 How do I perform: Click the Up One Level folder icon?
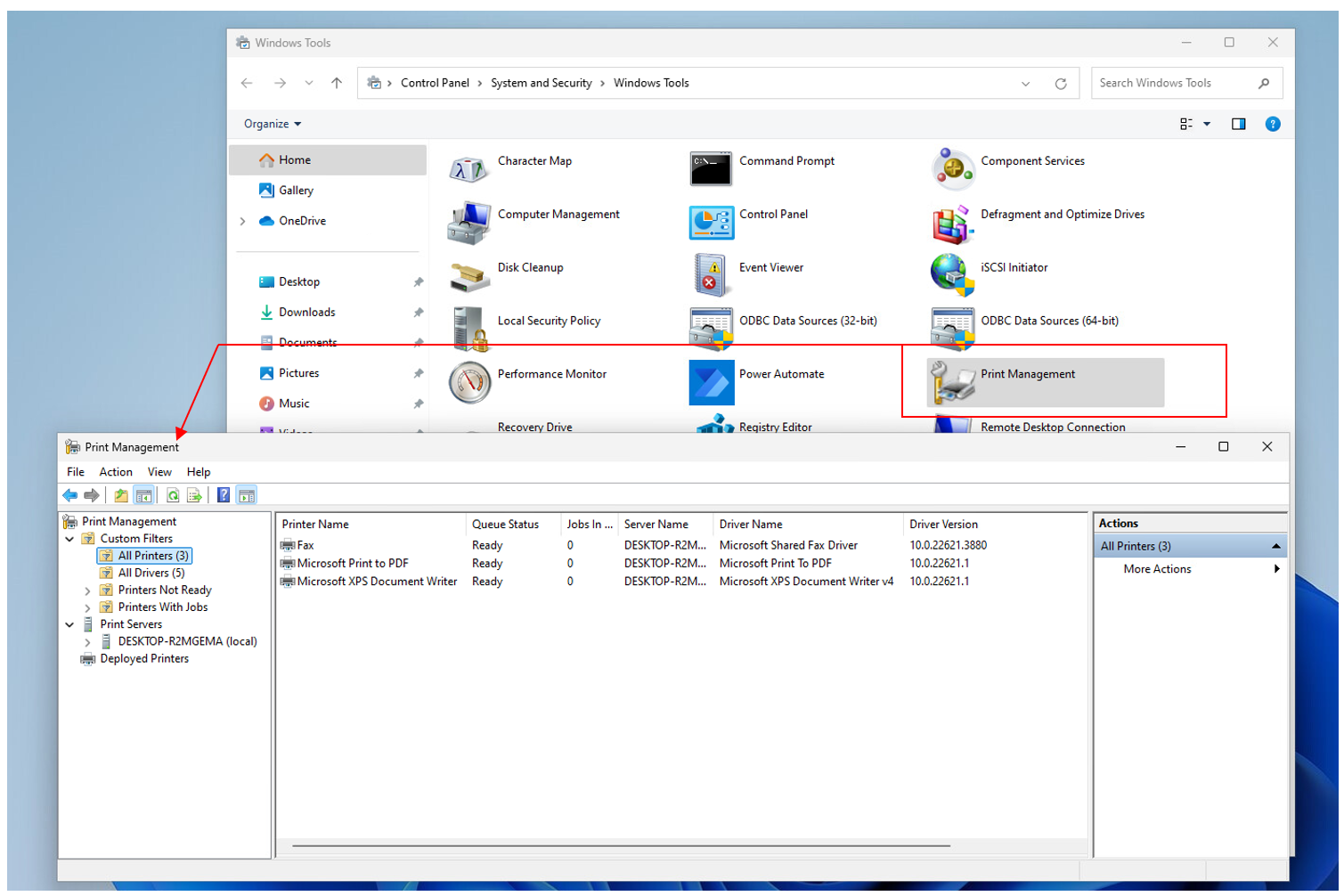click(x=121, y=496)
